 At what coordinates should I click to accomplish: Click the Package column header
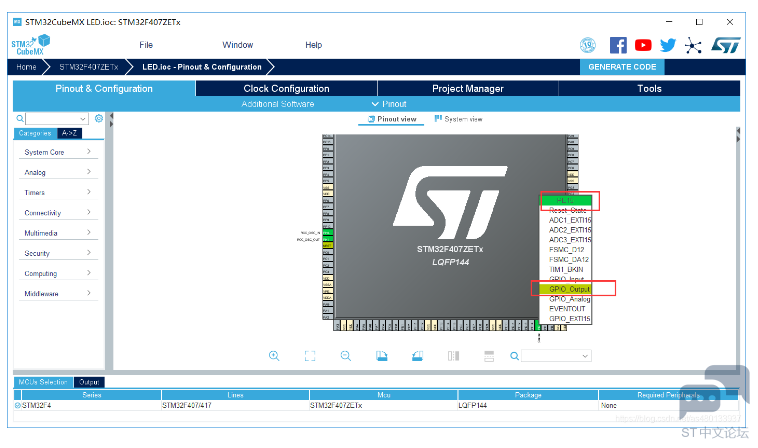click(x=528, y=395)
